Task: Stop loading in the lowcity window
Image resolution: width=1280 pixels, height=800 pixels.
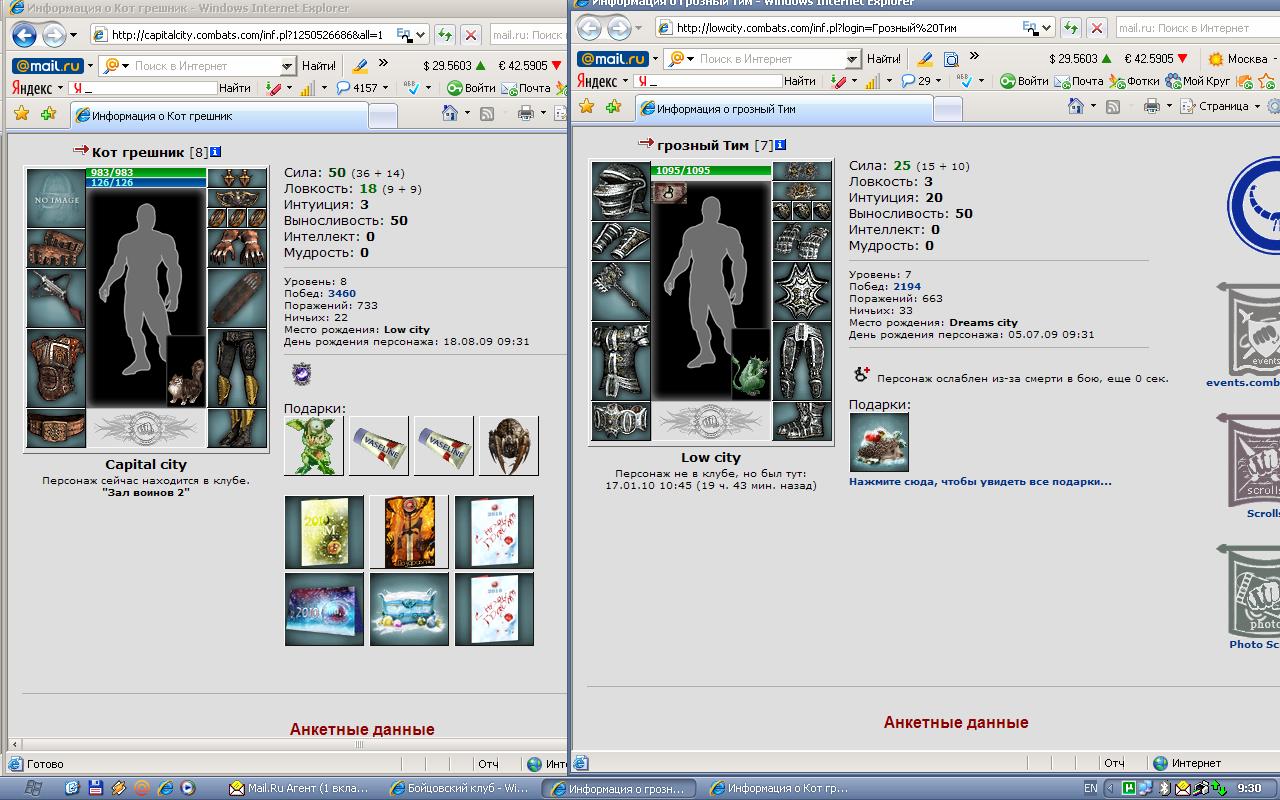Action: (x=1097, y=28)
